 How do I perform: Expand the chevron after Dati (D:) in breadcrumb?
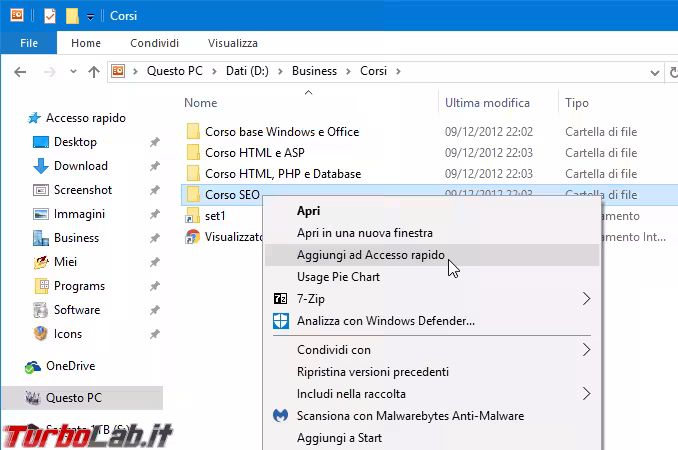tap(280, 71)
